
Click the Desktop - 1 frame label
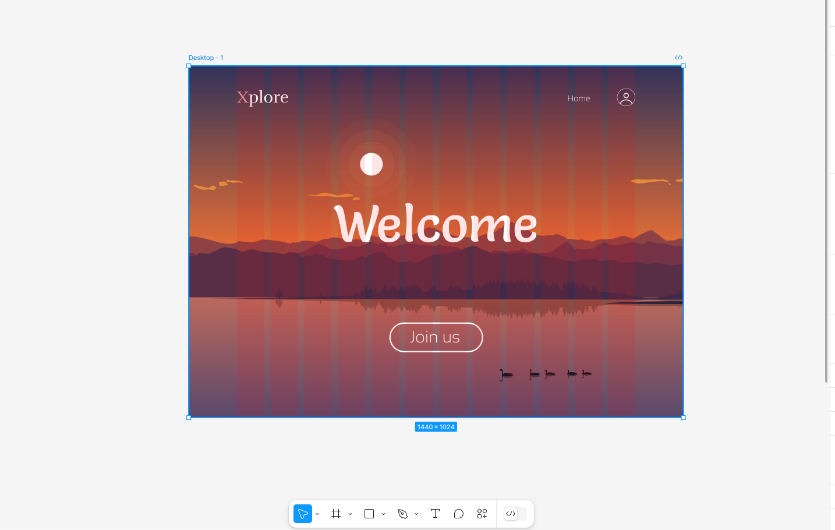click(x=206, y=58)
